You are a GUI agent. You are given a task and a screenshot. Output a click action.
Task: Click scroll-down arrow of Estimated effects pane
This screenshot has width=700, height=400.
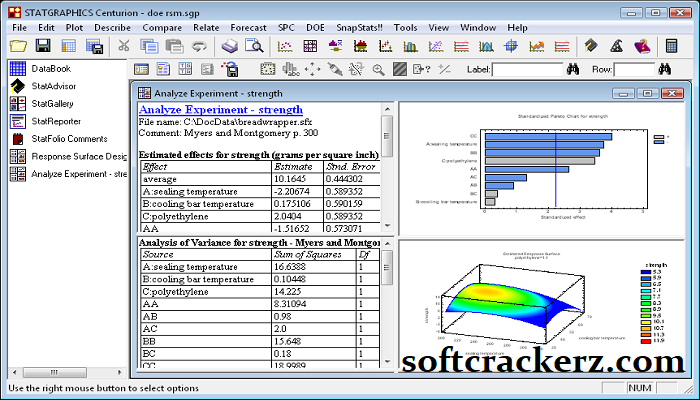click(387, 226)
